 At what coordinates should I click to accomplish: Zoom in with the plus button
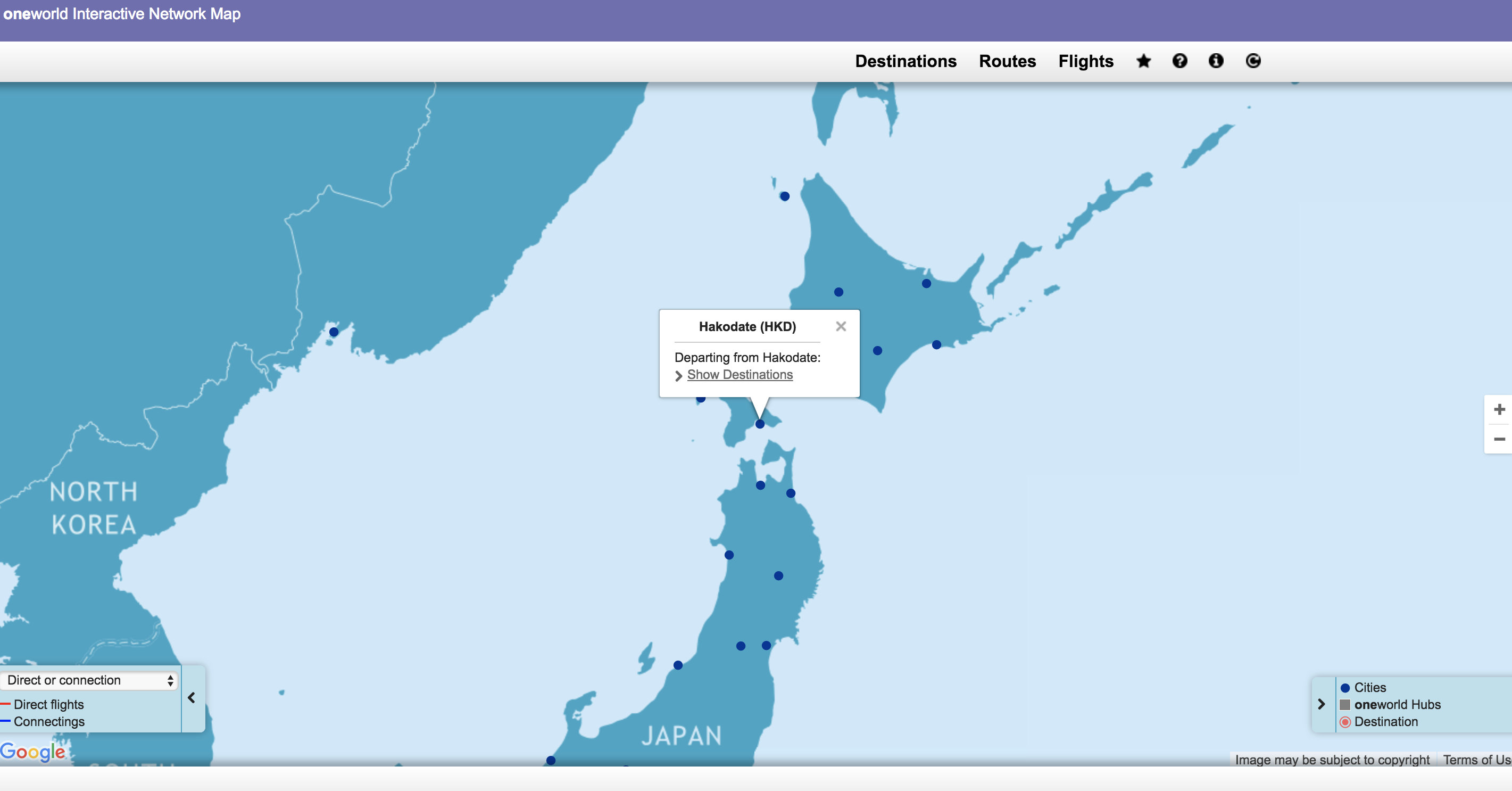pyautogui.click(x=1499, y=409)
